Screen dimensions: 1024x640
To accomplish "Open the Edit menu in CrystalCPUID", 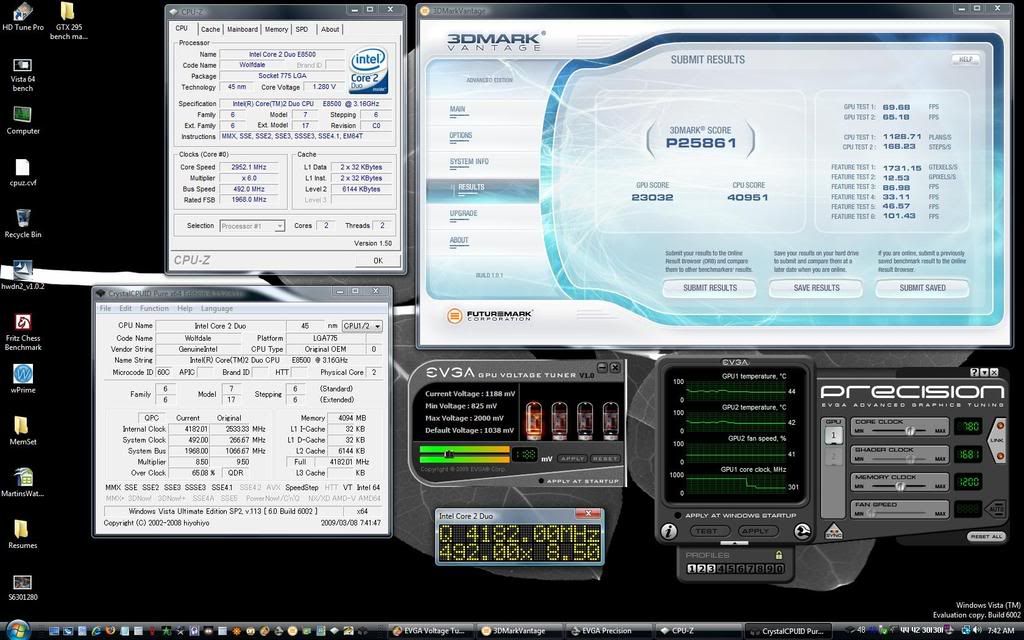I will 125,308.
